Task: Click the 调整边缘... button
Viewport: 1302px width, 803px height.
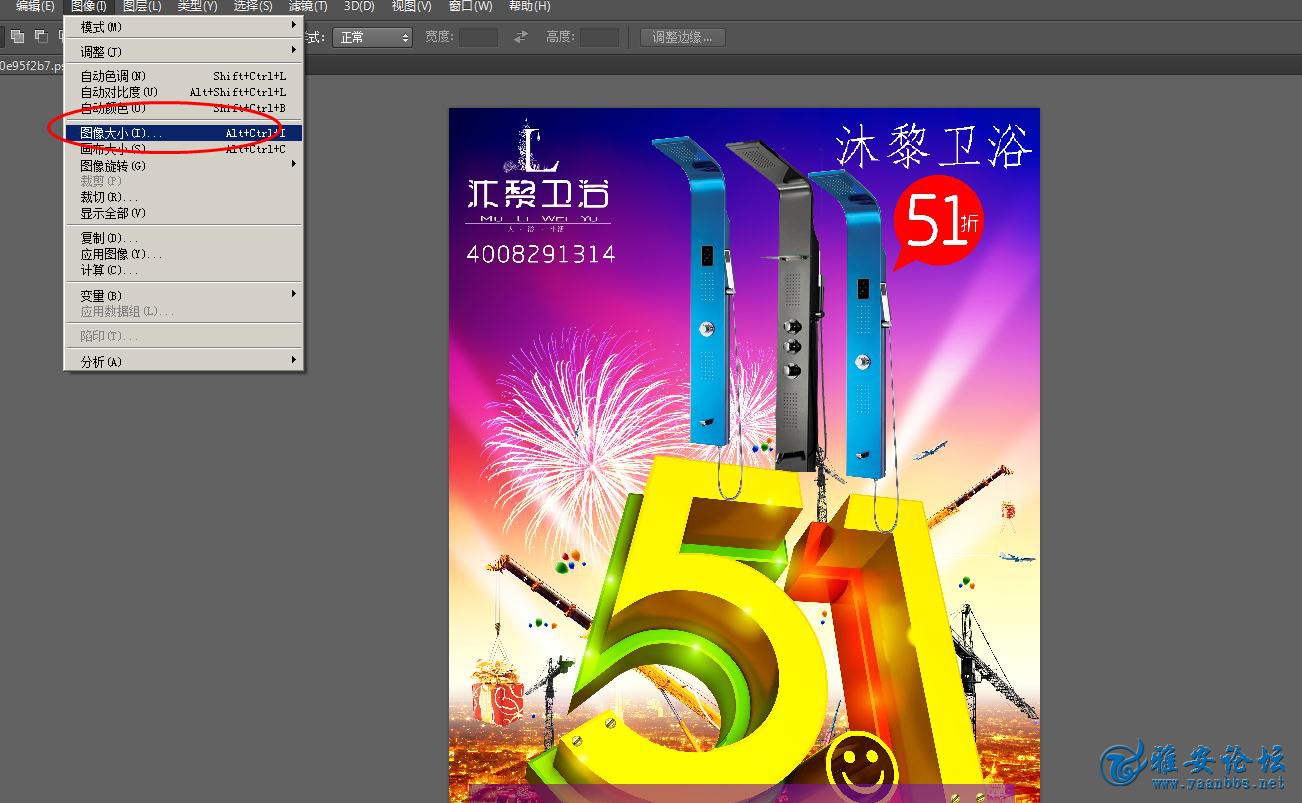Action: (683, 37)
